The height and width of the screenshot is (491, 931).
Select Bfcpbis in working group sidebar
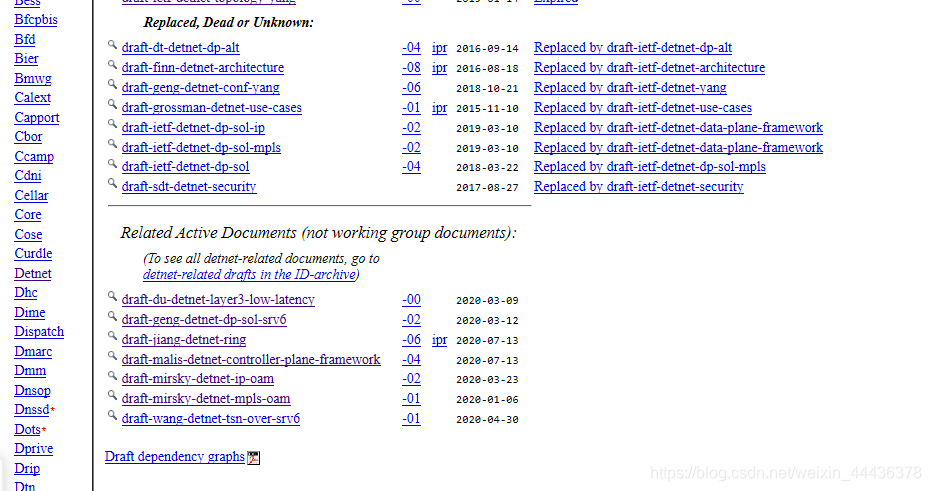click(36, 20)
